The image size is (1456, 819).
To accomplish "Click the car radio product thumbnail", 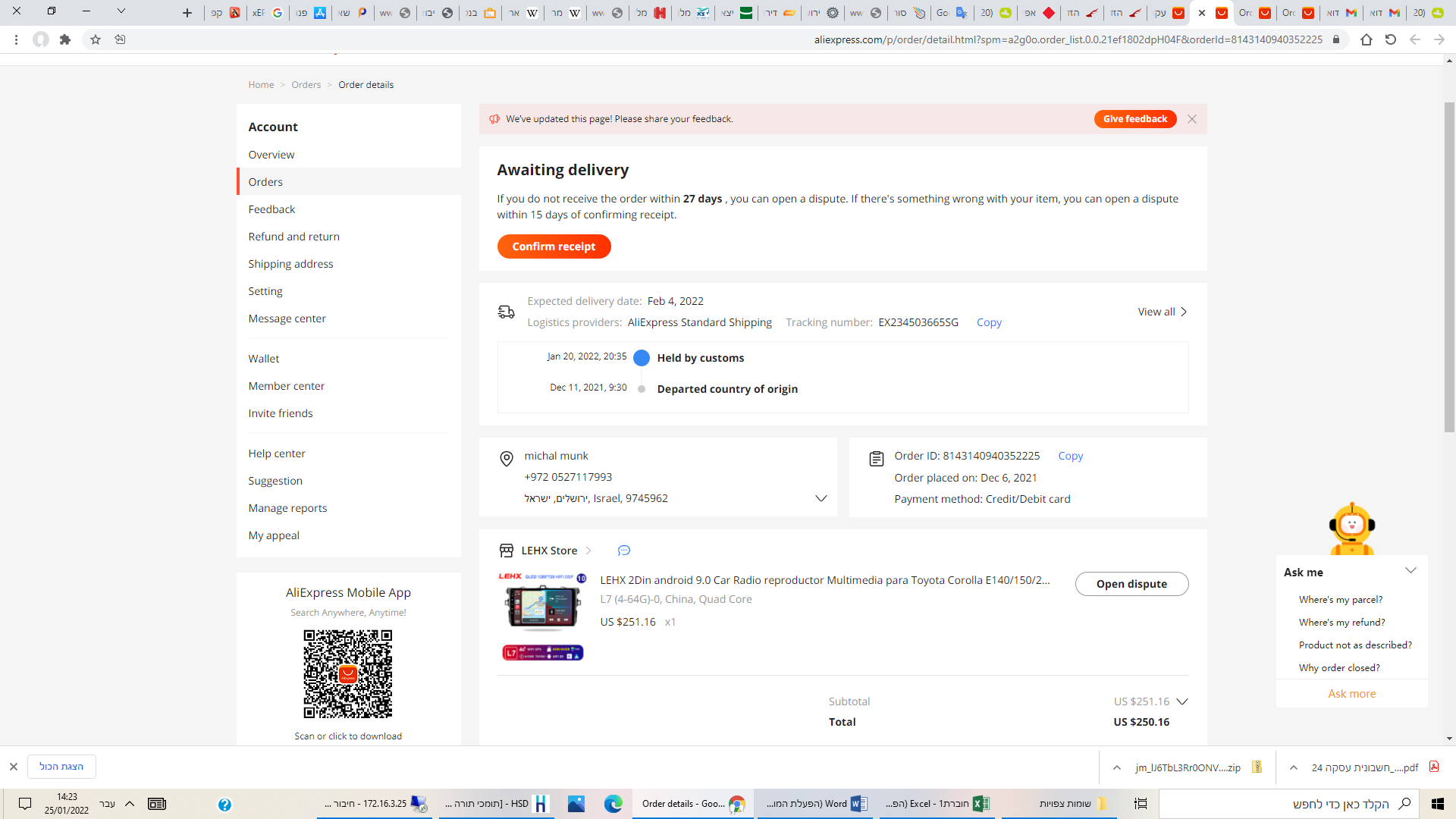I will [542, 603].
